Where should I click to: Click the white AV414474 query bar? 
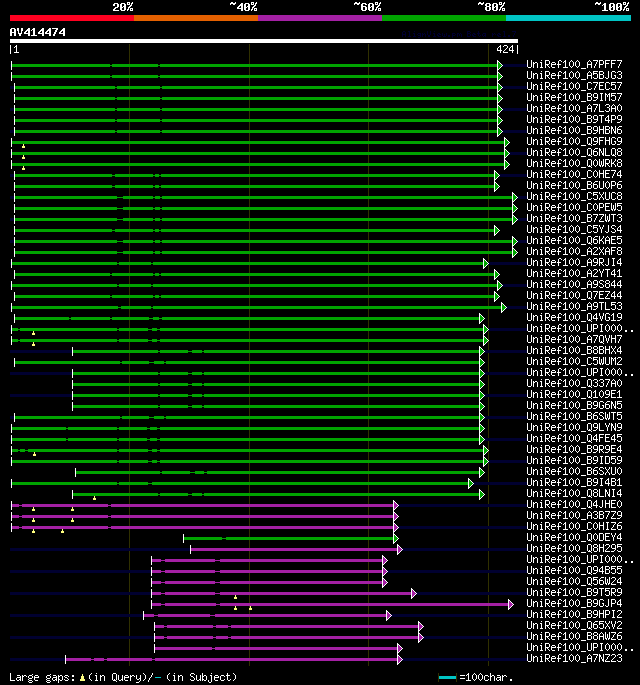(x=264, y=41)
